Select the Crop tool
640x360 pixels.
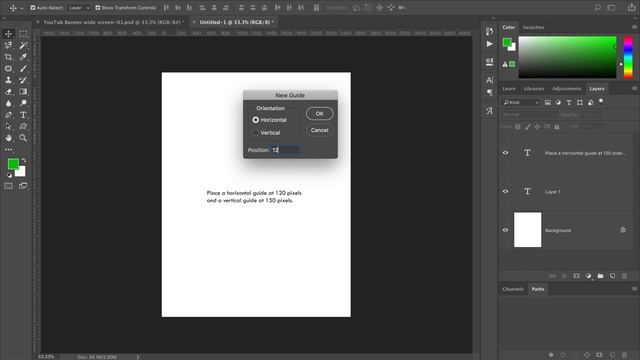coord(8,57)
